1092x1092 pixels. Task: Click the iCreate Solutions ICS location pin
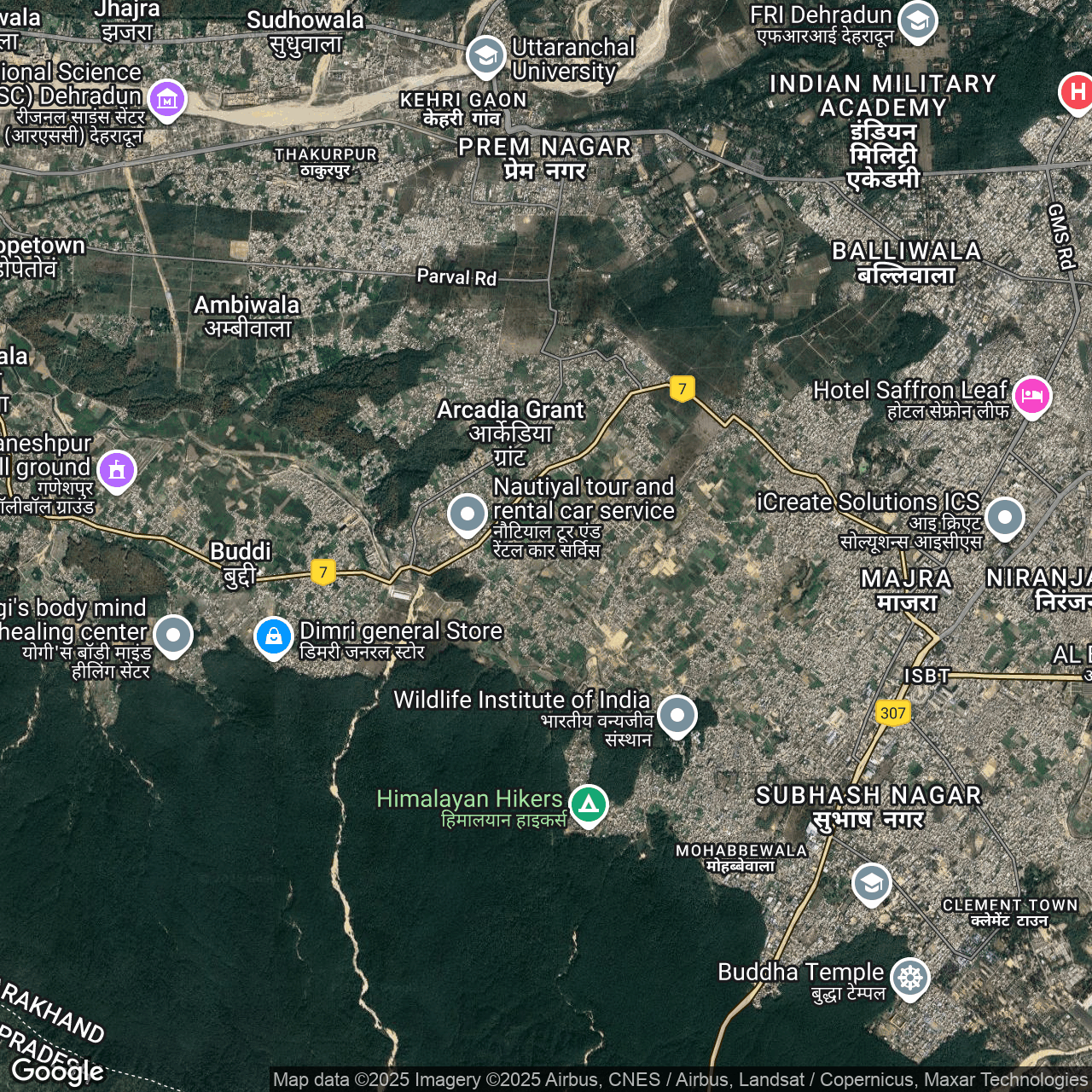click(x=1004, y=516)
